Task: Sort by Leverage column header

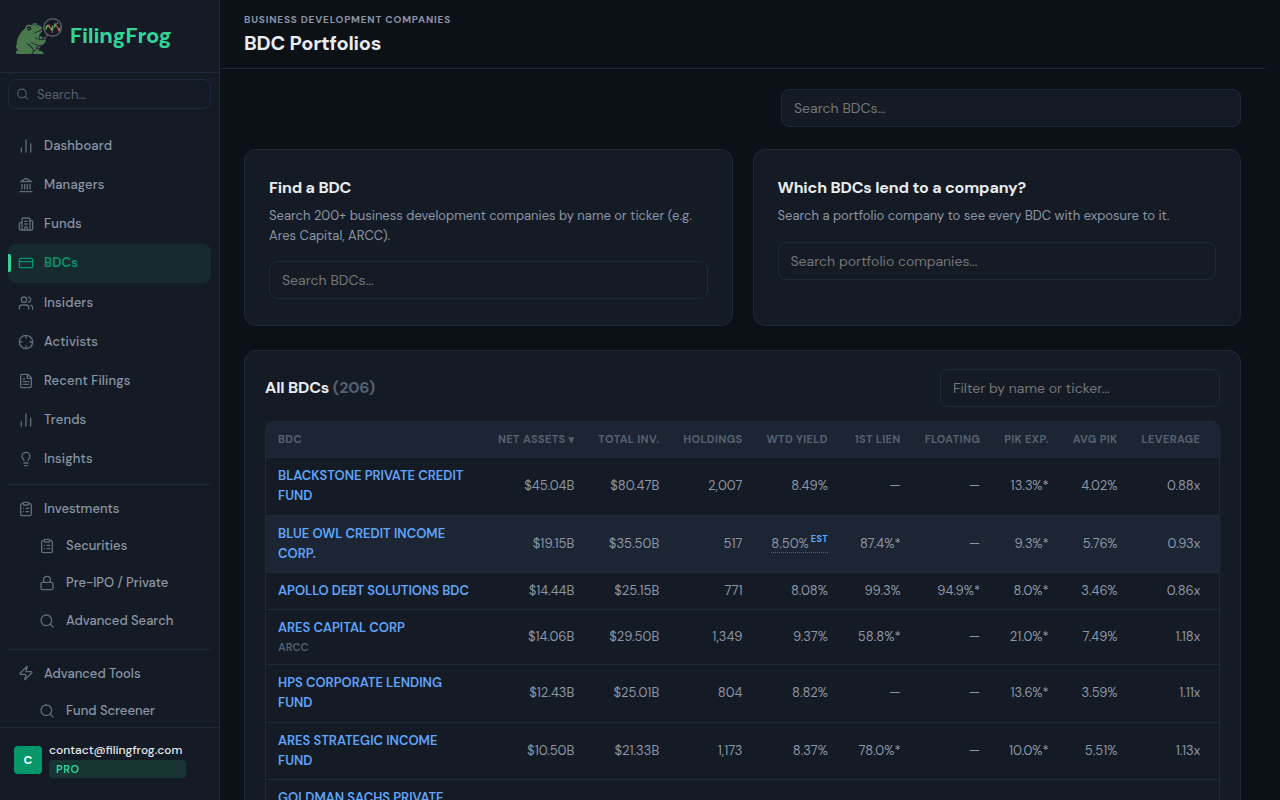Action: click(x=1170, y=439)
